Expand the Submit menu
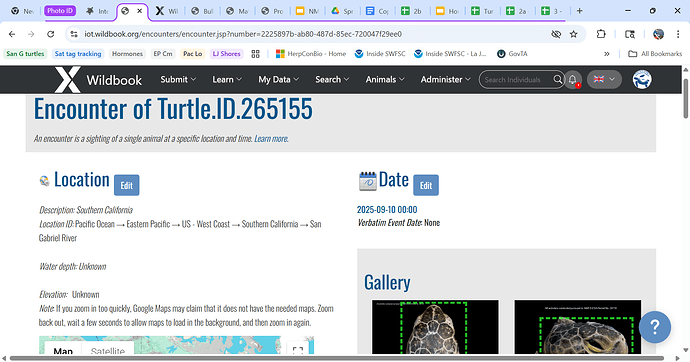690x362 pixels. (x=178, y=80)
